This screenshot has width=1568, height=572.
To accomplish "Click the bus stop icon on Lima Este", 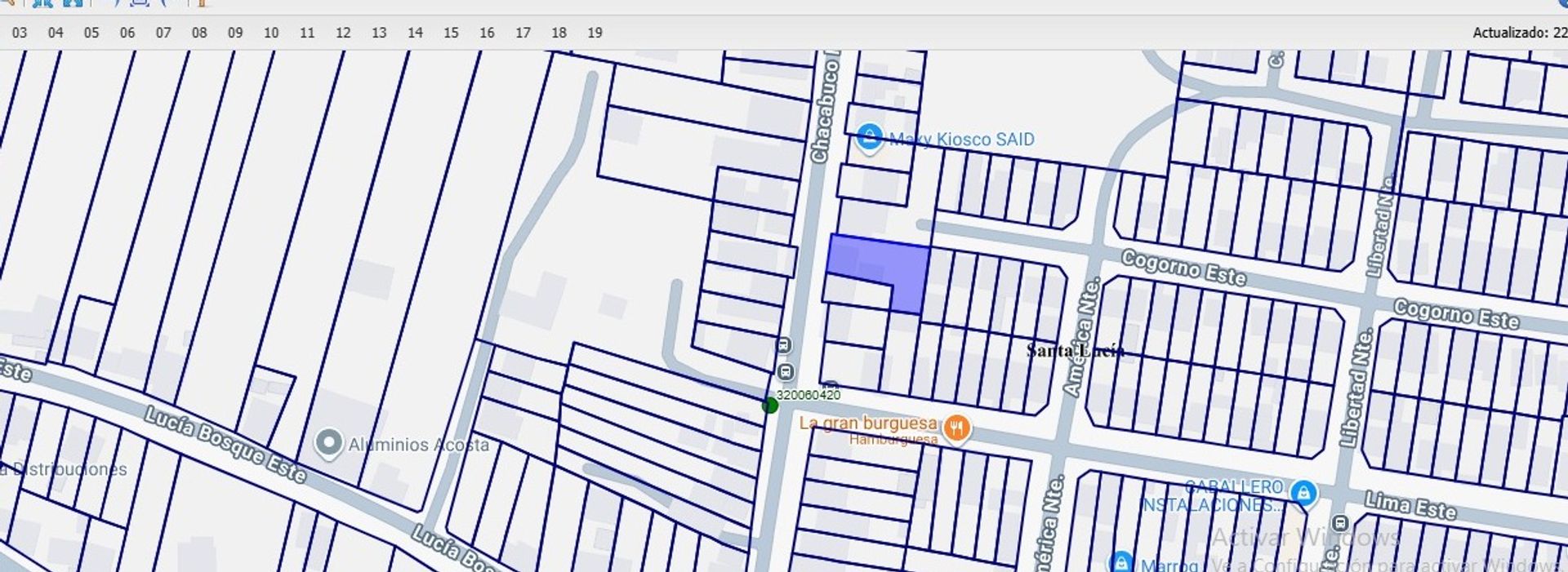I will [1339, 522].
